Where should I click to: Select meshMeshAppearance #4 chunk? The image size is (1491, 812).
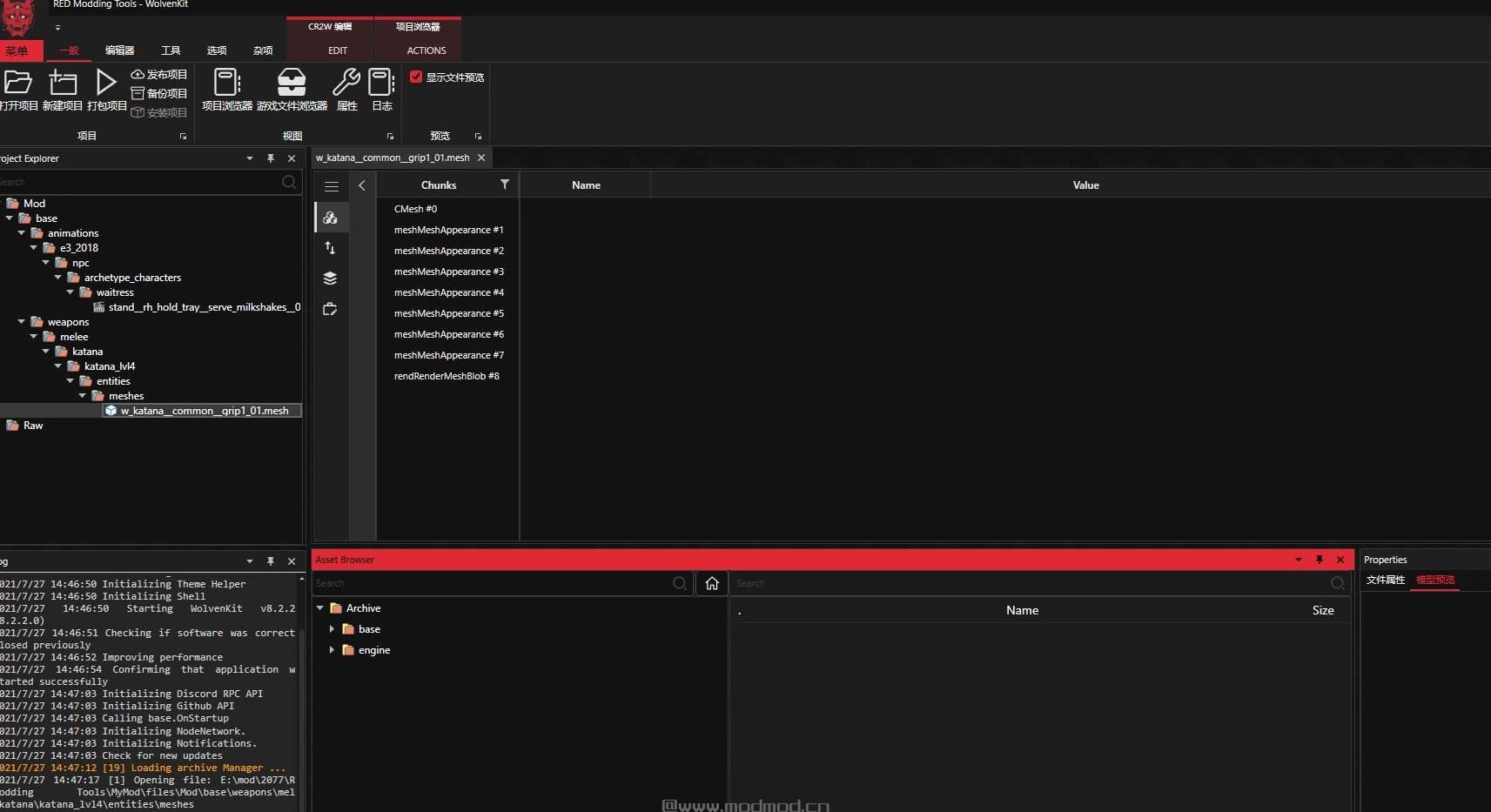coord(447,292)
